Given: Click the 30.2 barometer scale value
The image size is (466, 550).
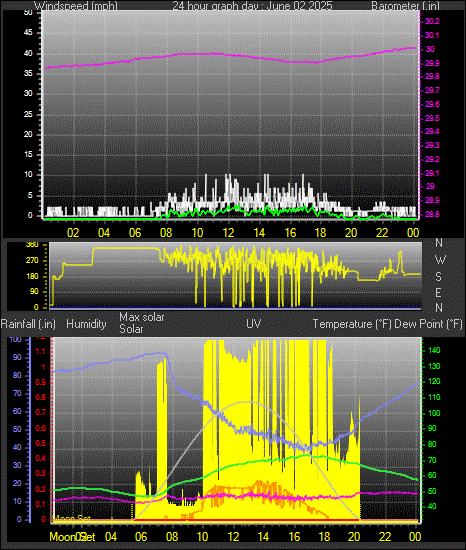Looking at the screenshot, I should [x=432, y=21].
